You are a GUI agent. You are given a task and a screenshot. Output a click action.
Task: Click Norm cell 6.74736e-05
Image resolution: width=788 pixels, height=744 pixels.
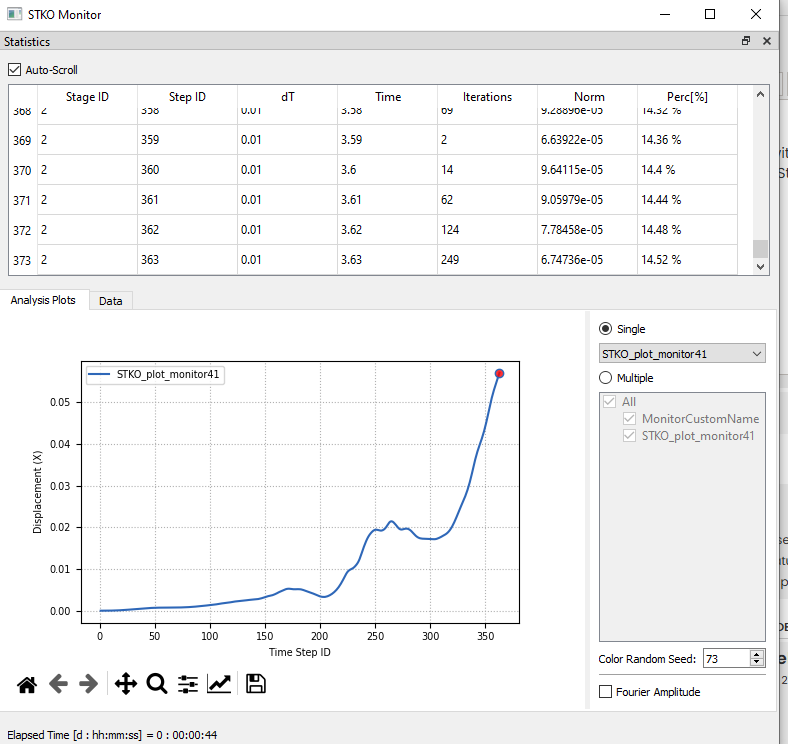(x=587, y=260)
